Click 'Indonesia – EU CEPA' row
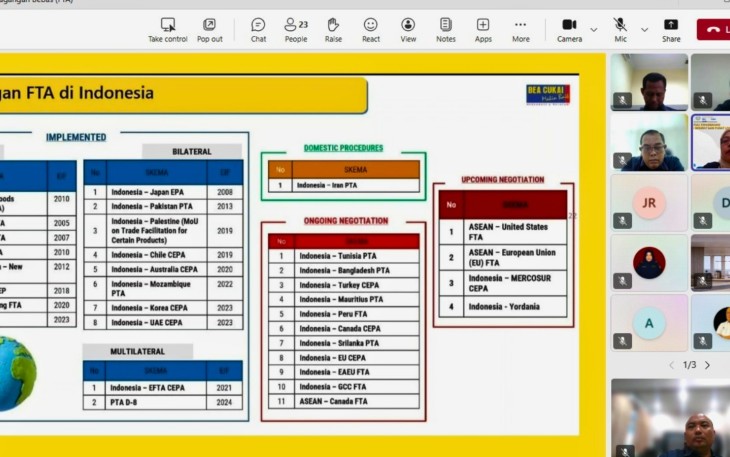 [344, 358]
